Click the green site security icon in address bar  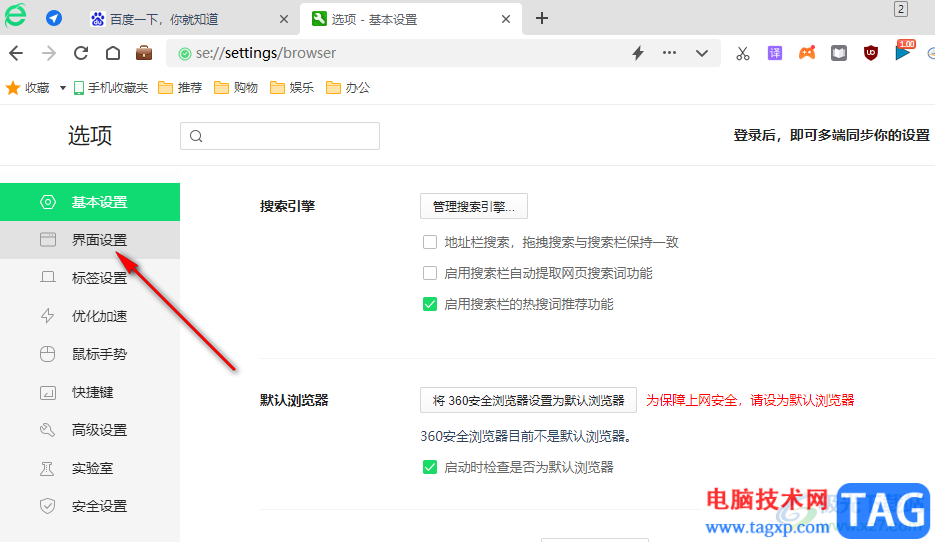coord(185,54)
